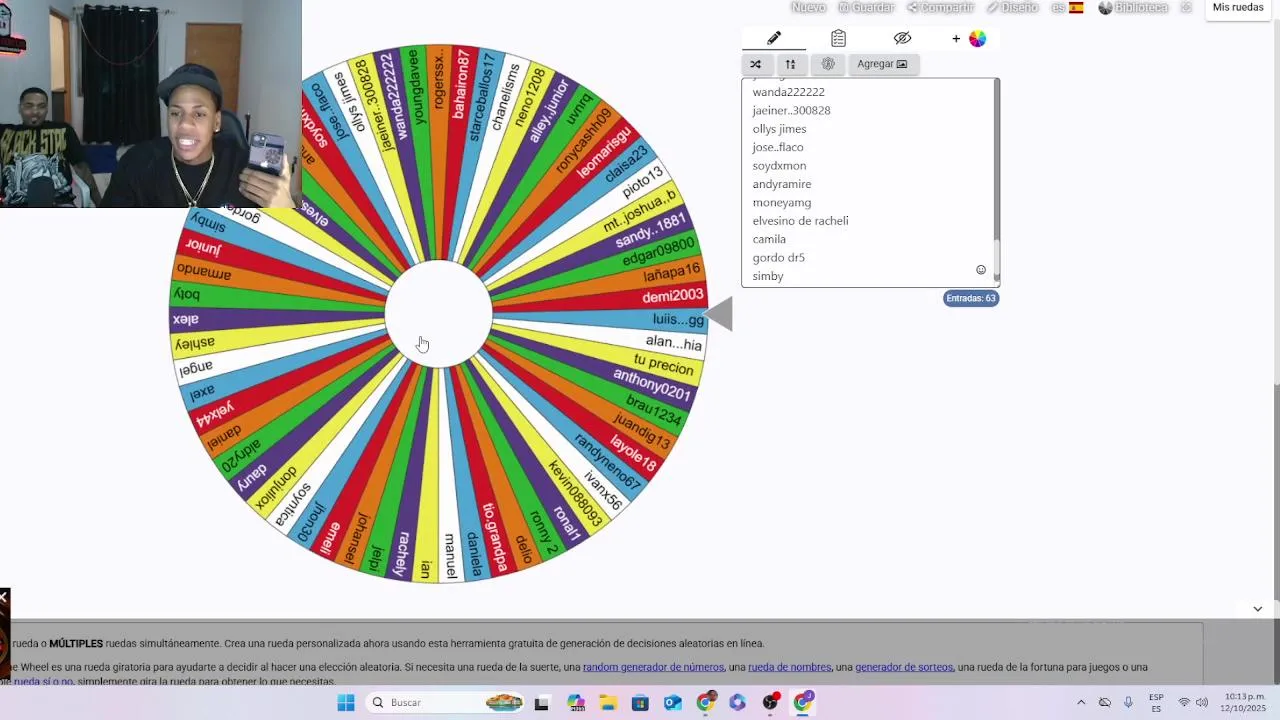Click Nuevo in top menu
This screenshot has width=1280, height=720.
[x=809, y=7]
